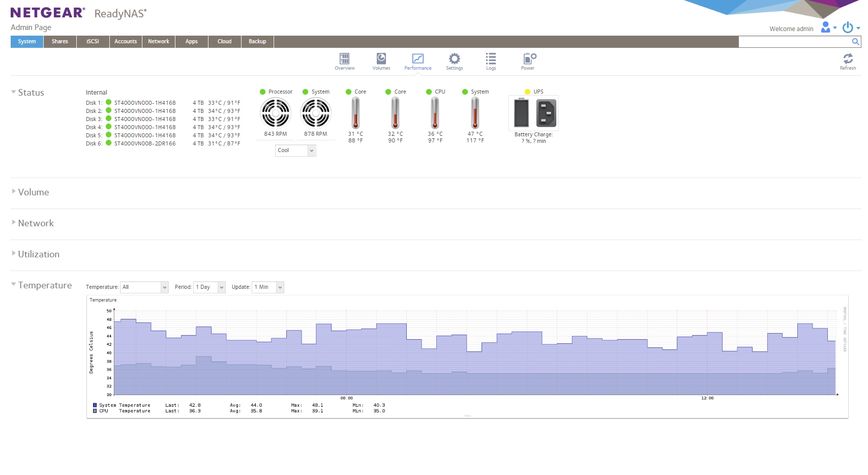Open the Performance chart icon

coord(418,60)
